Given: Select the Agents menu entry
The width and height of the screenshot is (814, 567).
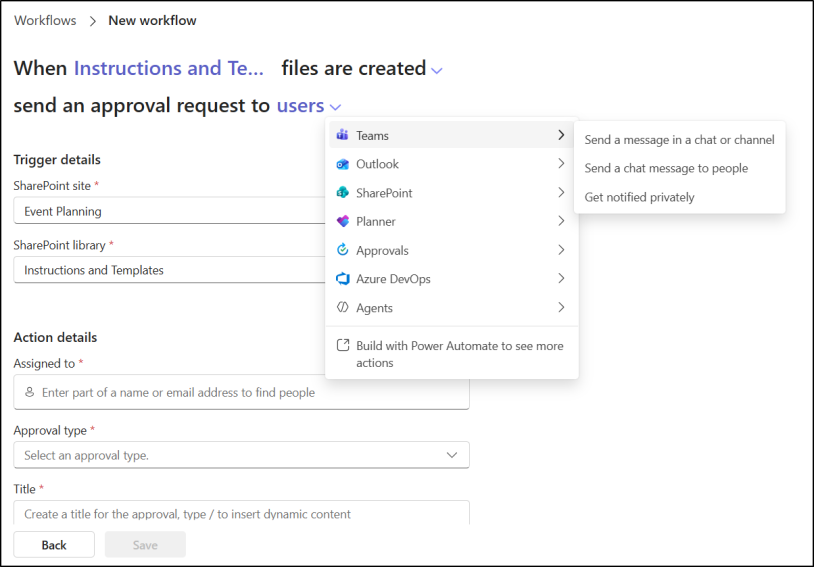Looking at the screenshot, I should click(451, 307).
